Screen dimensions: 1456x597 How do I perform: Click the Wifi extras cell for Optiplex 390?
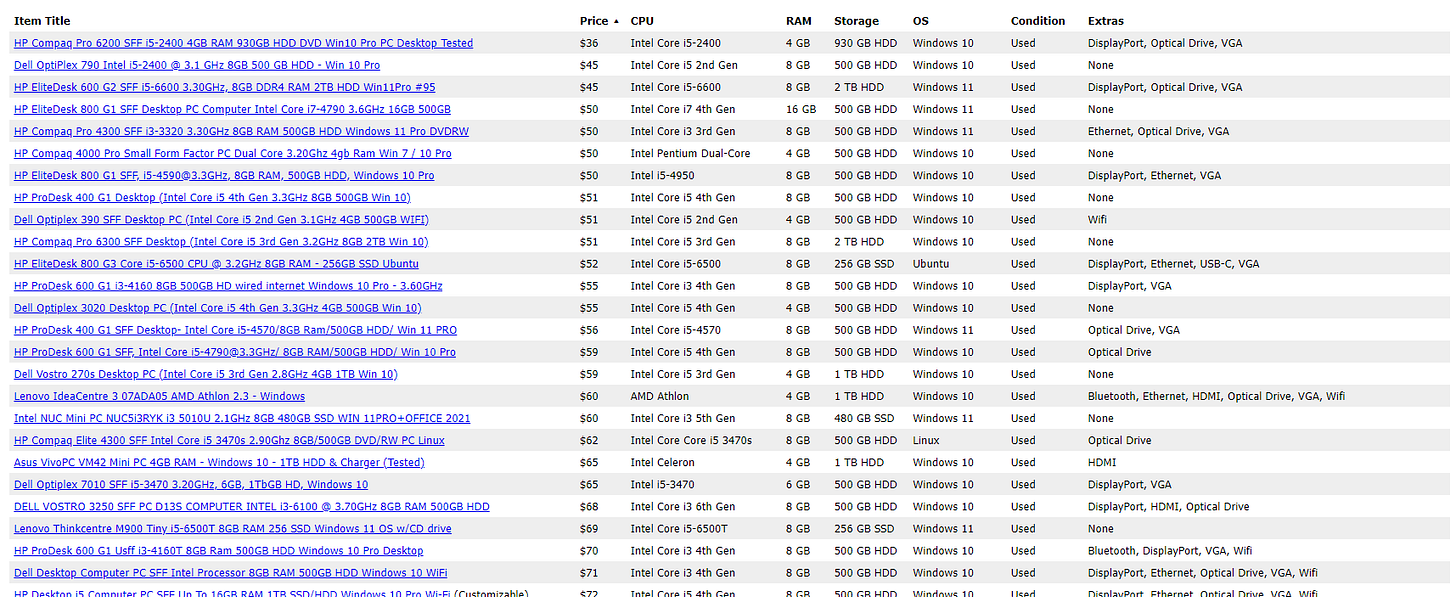coord(1098,219)
